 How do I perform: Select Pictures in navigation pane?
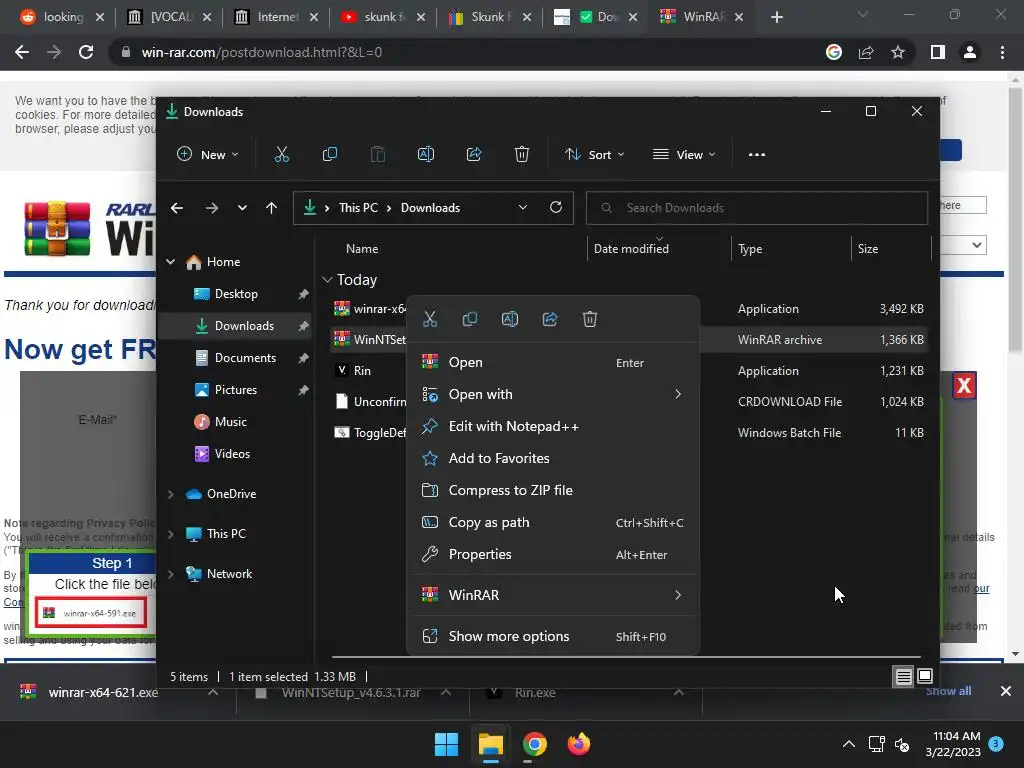pos(236,390)
